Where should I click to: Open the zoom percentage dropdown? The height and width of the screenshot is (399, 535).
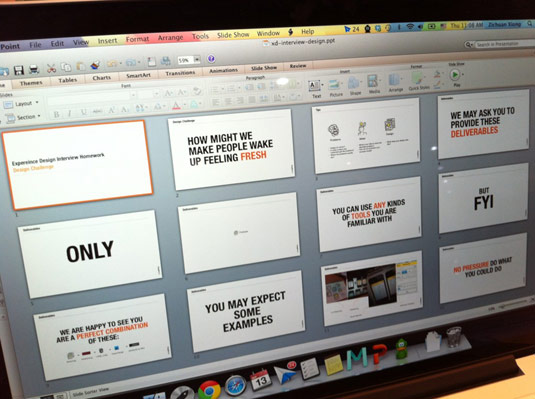(x=197, y=59)
